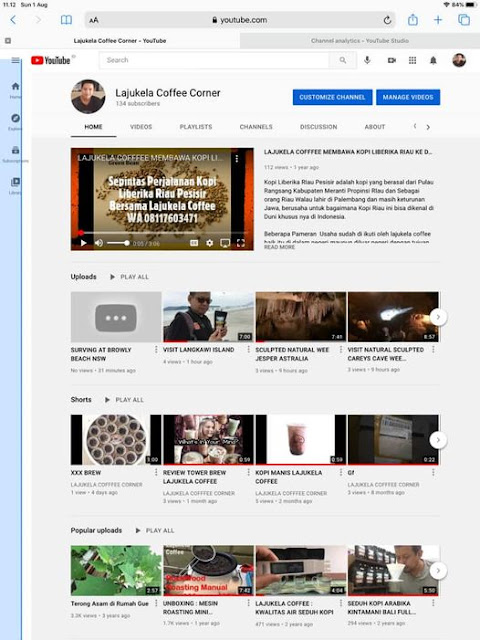Play all Shorts videos
Viewport: 480px width, 640px height.
tap(124, 400)
